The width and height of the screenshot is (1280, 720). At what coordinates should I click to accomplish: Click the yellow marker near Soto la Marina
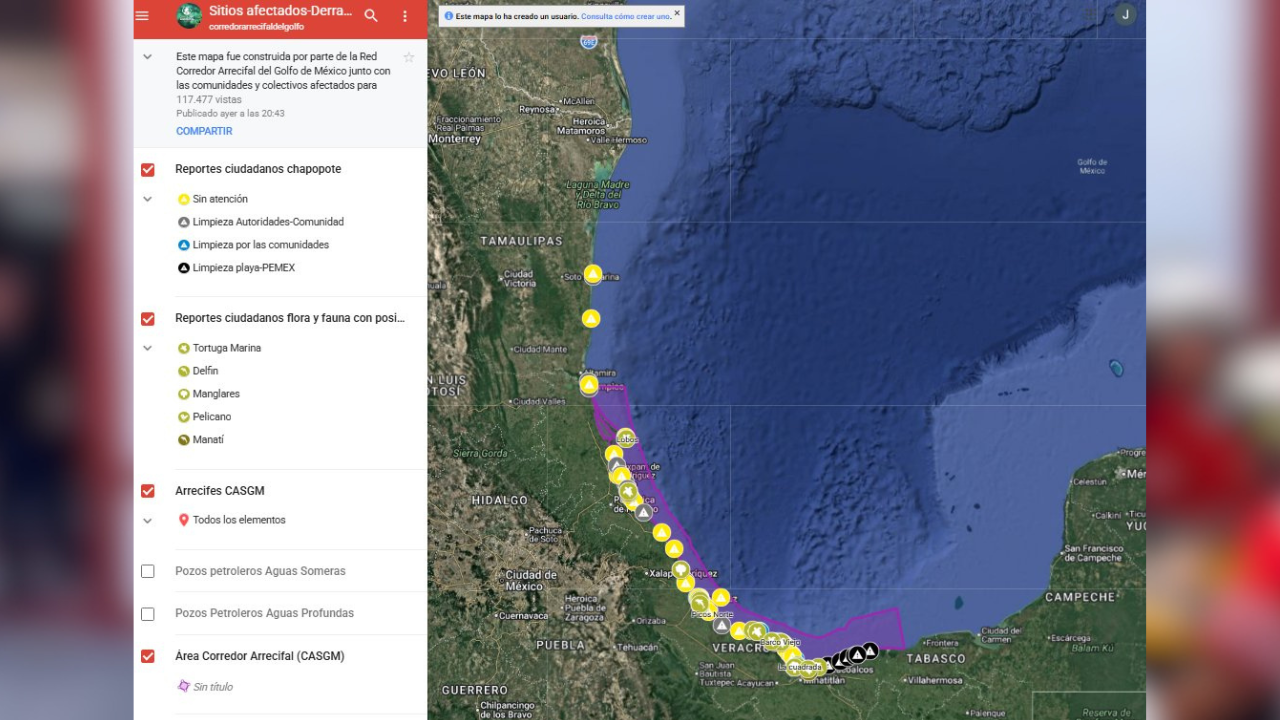(593, 273)
